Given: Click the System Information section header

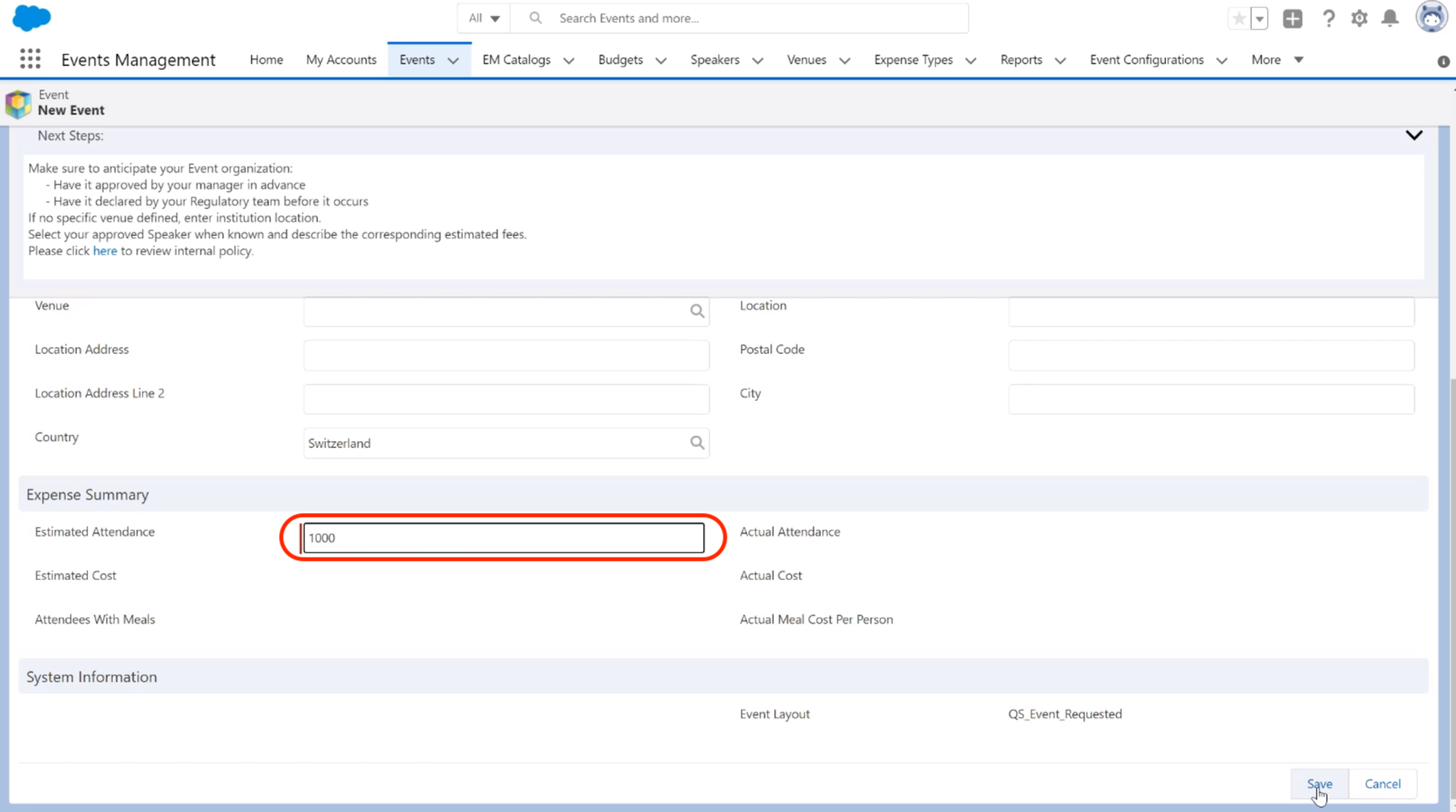Looking at the screenshot, I should coord(723,676).
